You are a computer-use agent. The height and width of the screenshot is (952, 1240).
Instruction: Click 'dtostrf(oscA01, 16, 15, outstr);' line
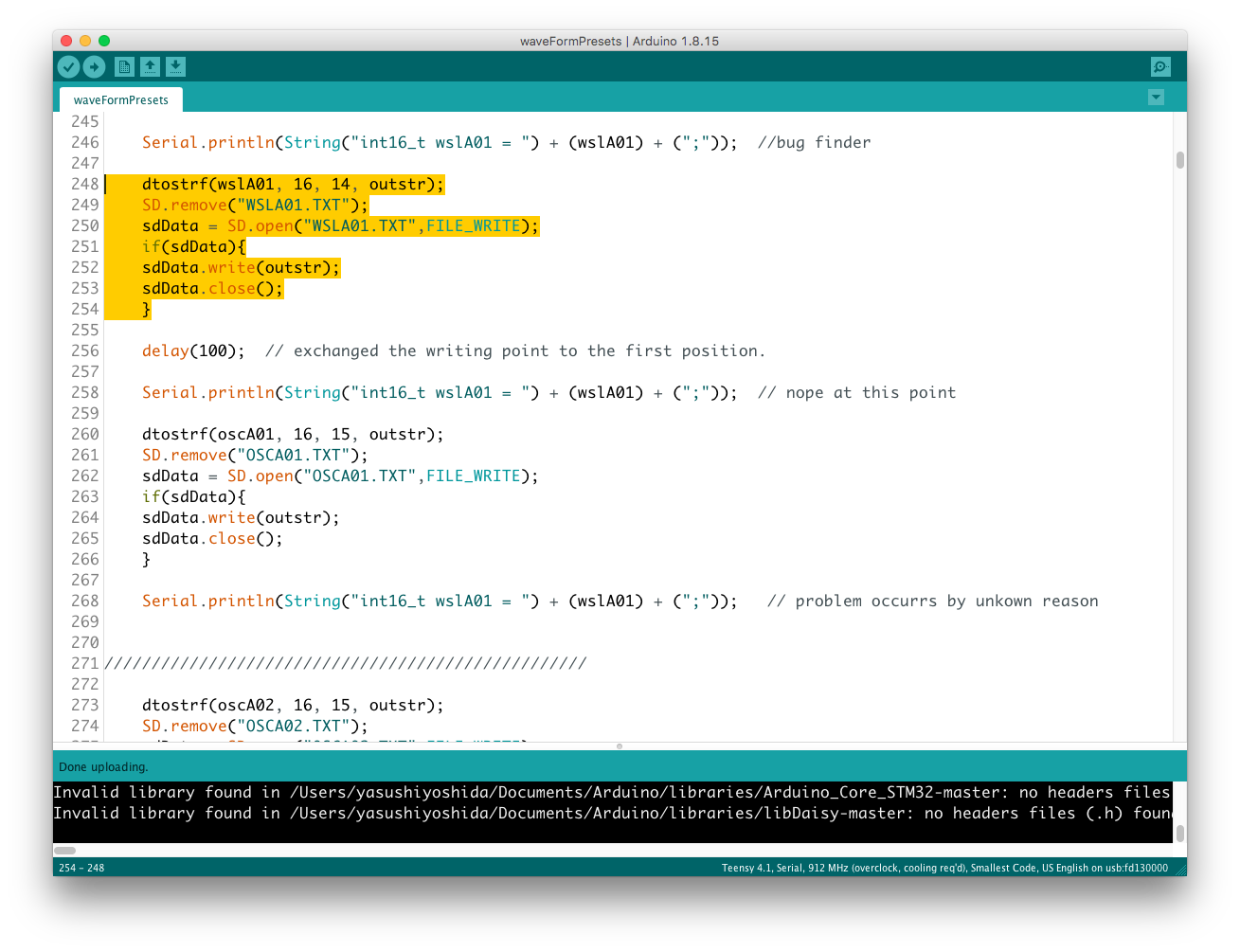coord(293,434)
